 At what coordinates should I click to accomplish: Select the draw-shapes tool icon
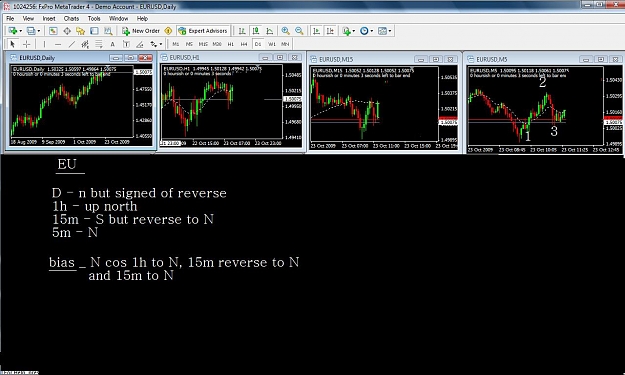pos(140,44)
